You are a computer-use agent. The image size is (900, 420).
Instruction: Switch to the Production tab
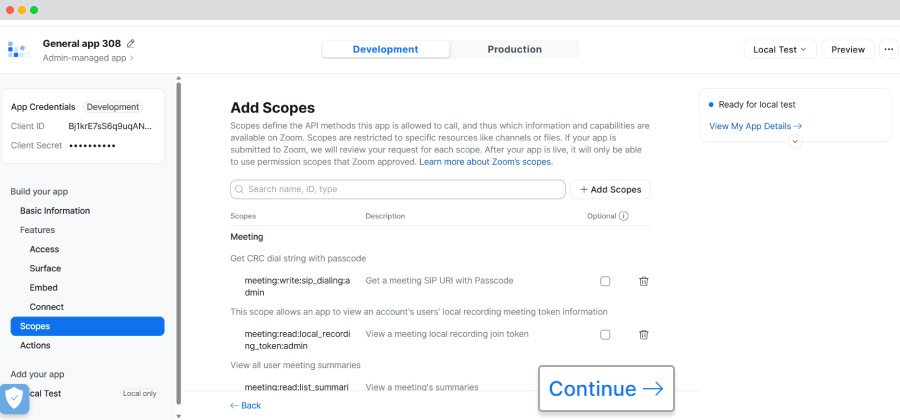tap(515, 49)
